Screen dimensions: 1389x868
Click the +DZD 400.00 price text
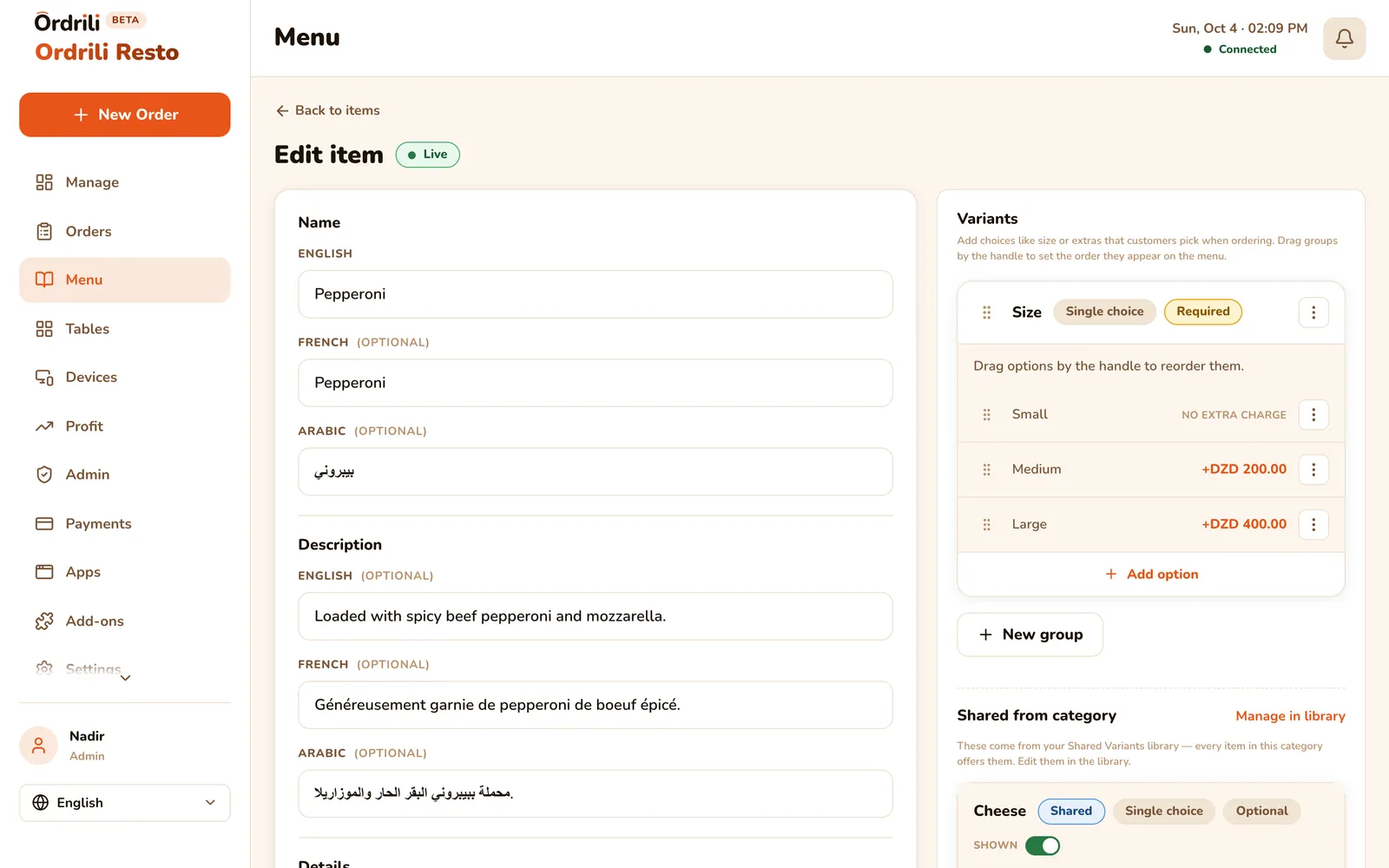point(1244,524)
